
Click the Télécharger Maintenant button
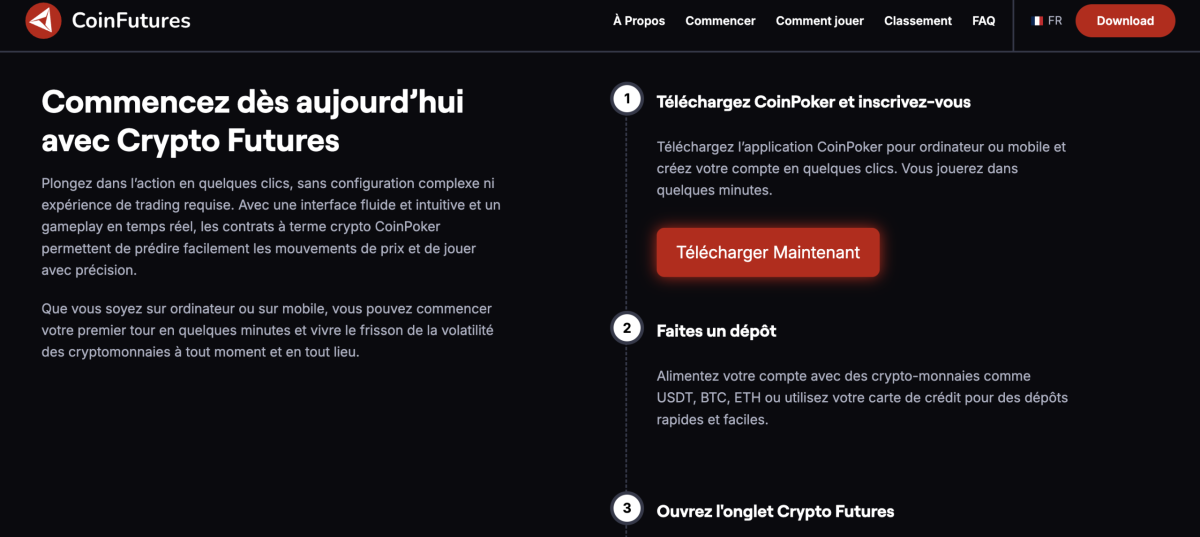[x=768, y=253]
